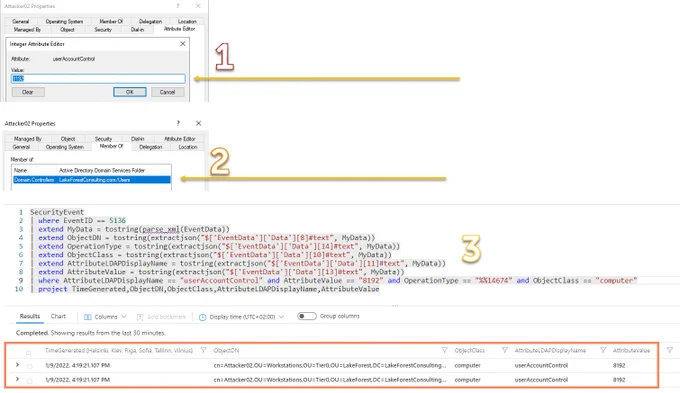Click the userAccountControl Value input field
Viewport: 680px width, 393px height.
point(98,79)
